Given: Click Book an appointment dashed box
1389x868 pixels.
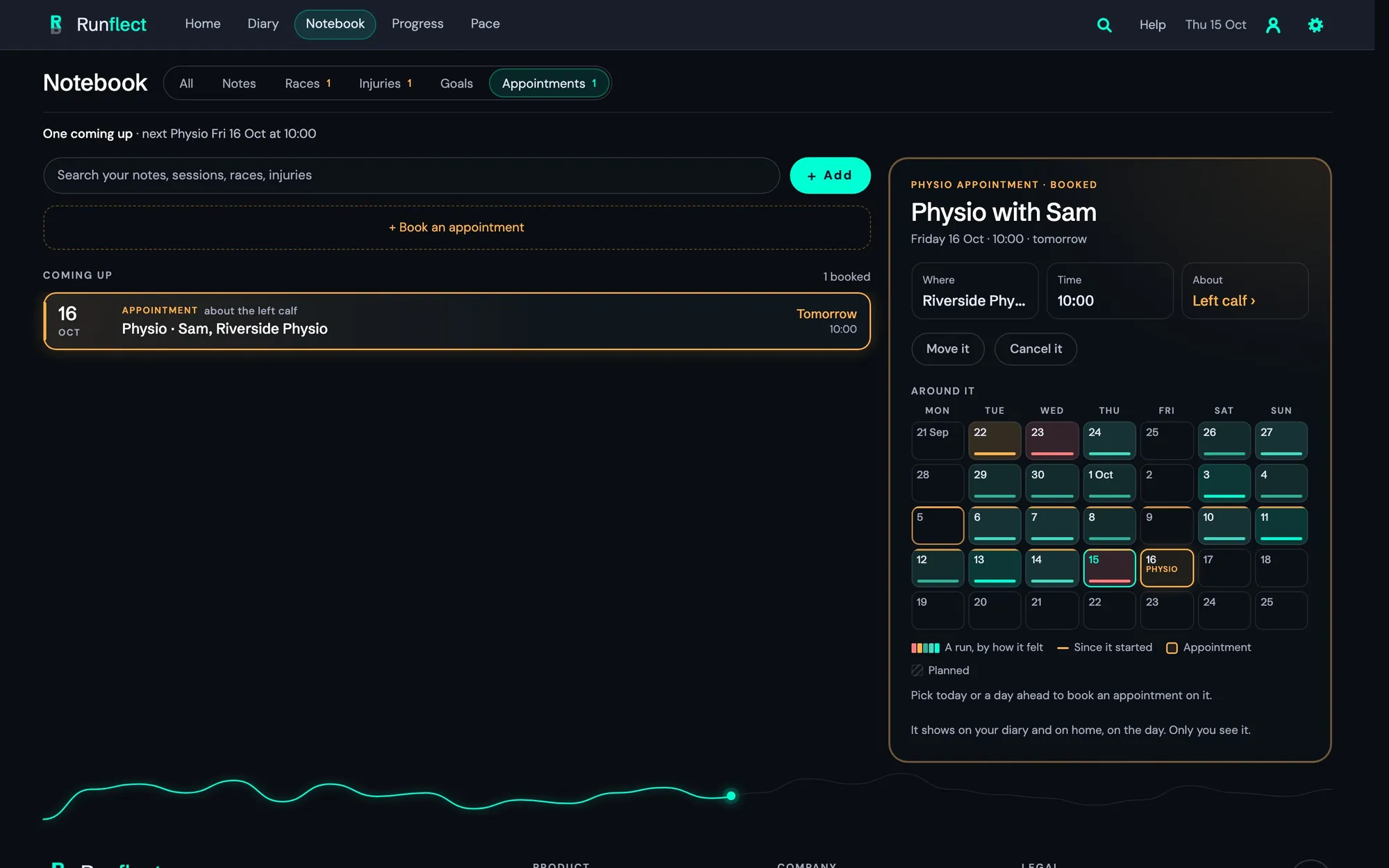Looking at the screenshot, I should pos(456,228).
